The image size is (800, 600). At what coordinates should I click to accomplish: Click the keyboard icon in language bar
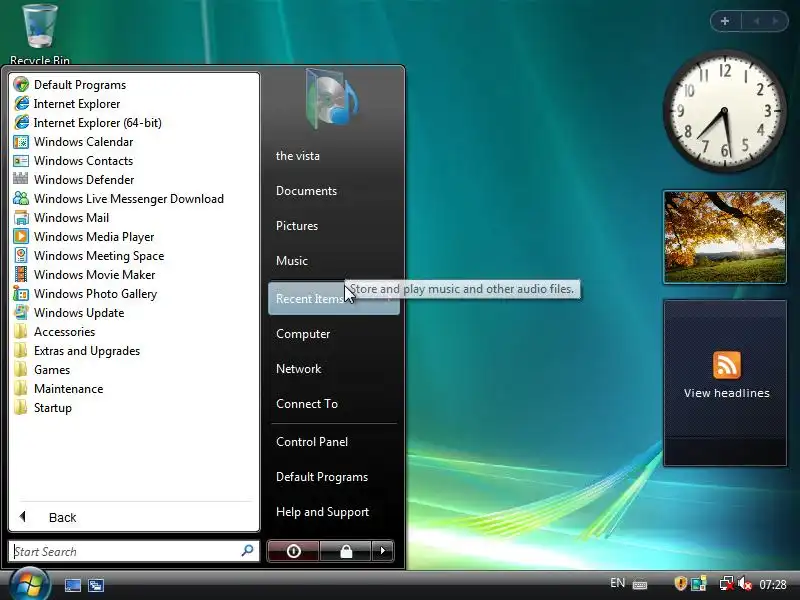[x=640, y=584]
